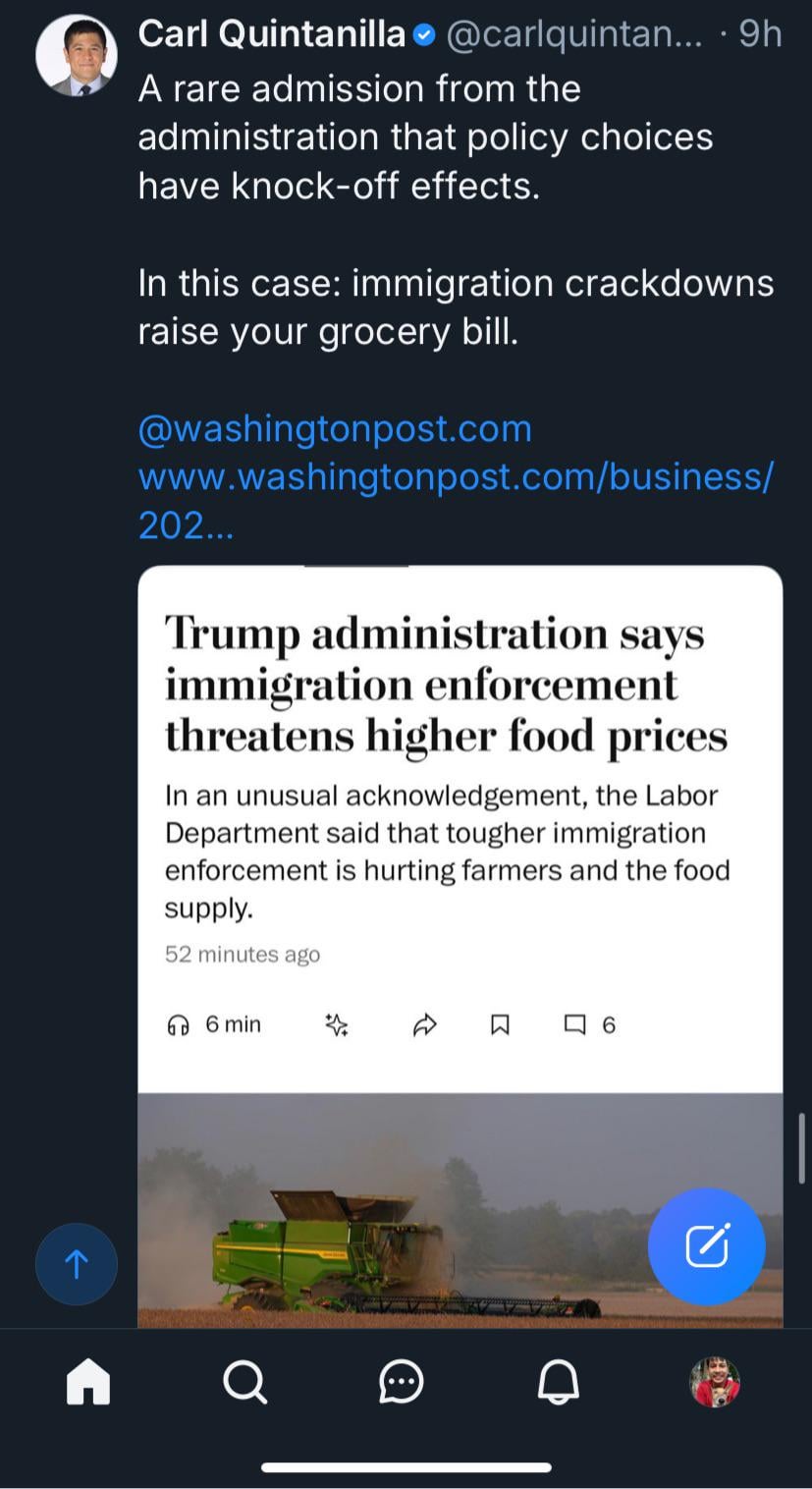The image size is (812, 1489).
Task: Open the Search tab
Action: click(244, 1383)
